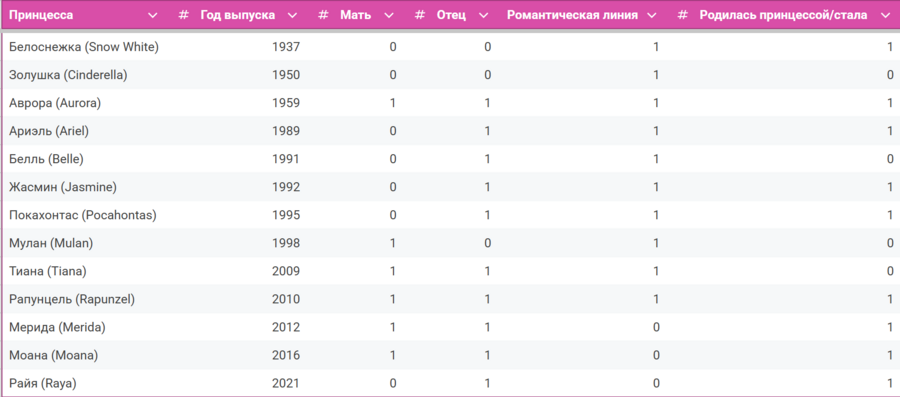Screen dimensions: 900x397
Task: Select the Ариэль (Ariel) cell
Action: [49, 131]
